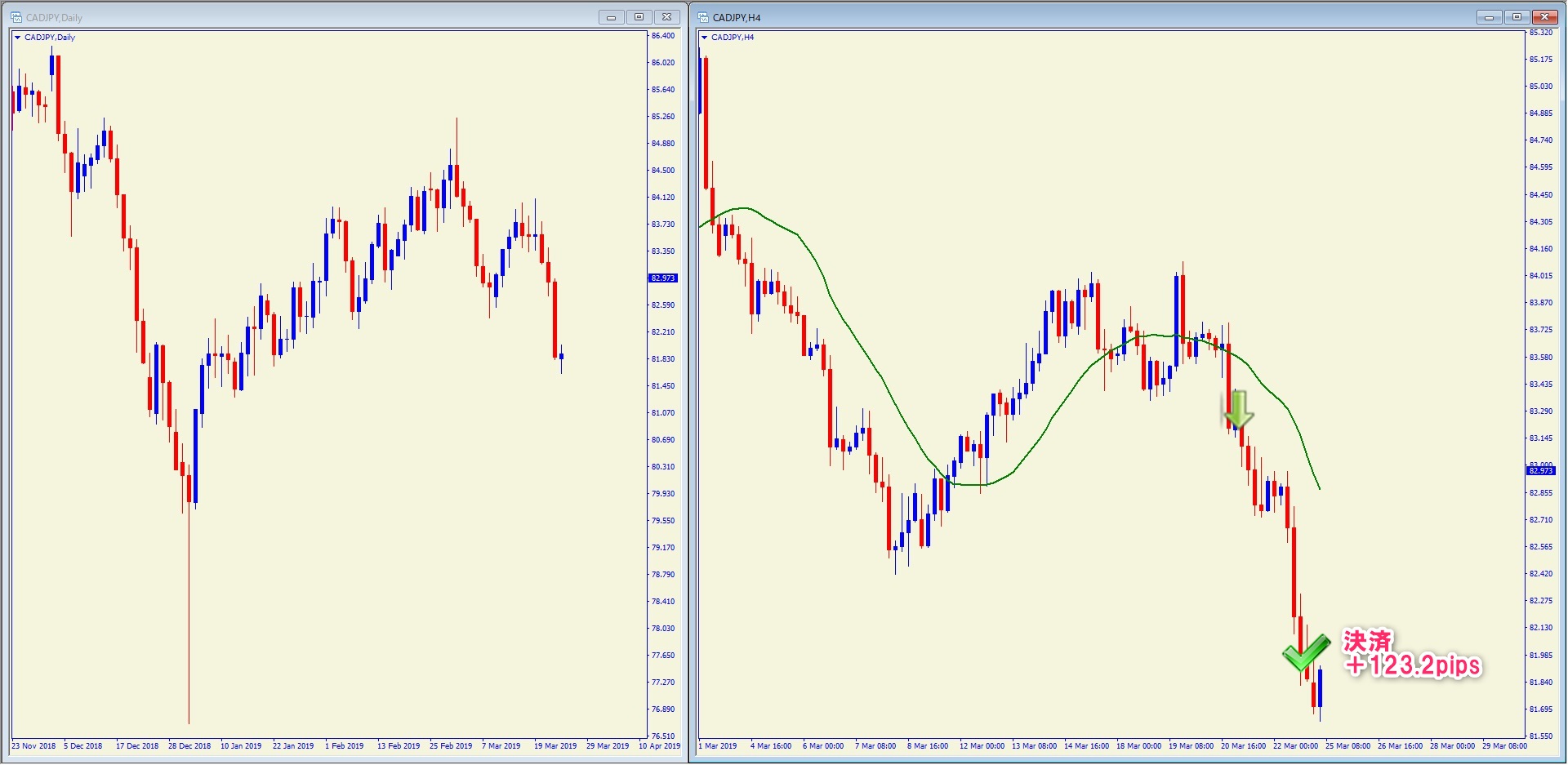Click the 7 Mar 08:00 label on the H4 time axis
1568x765 pixels.
tap(875, 746)
